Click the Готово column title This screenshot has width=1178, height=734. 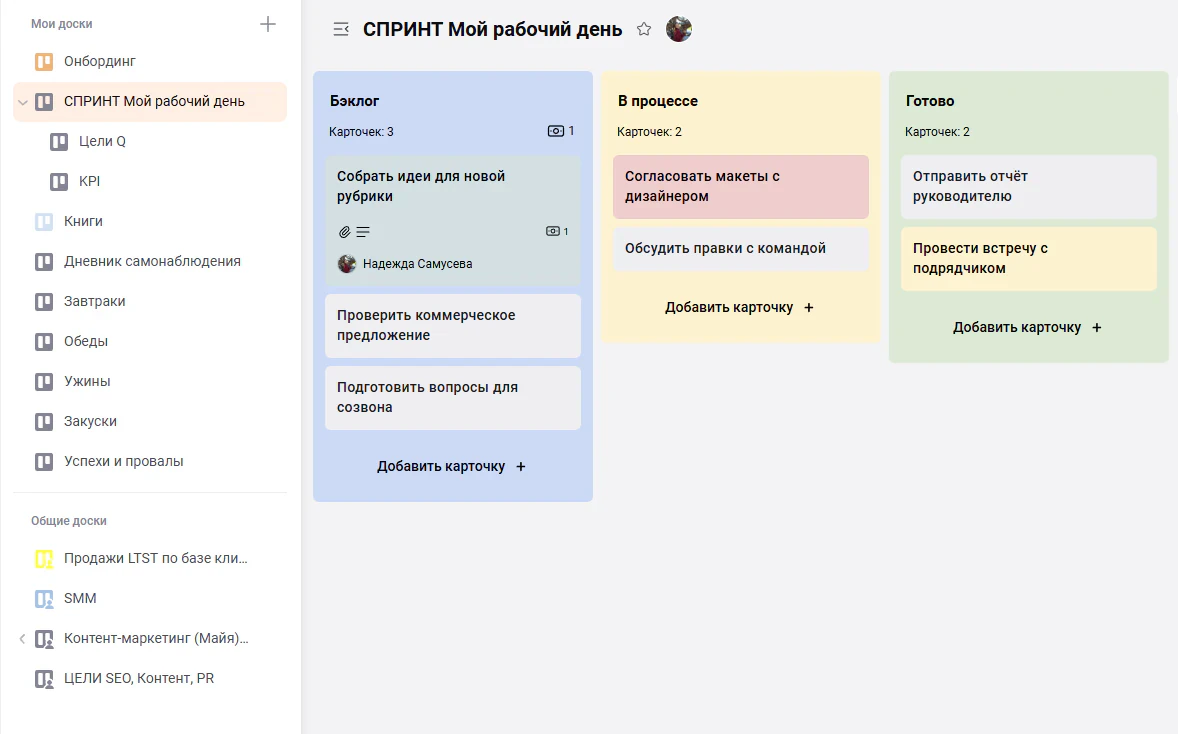click(930, 101)
